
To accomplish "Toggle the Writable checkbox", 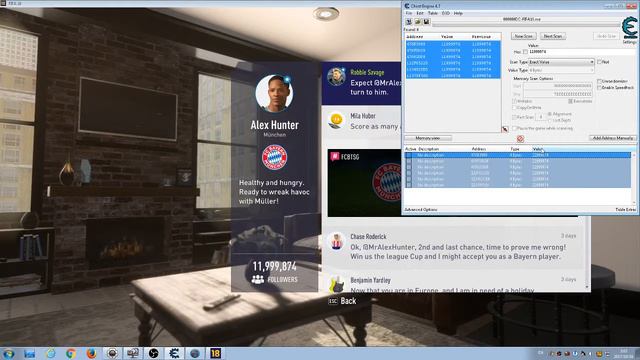I will click(x=515, y=101).
